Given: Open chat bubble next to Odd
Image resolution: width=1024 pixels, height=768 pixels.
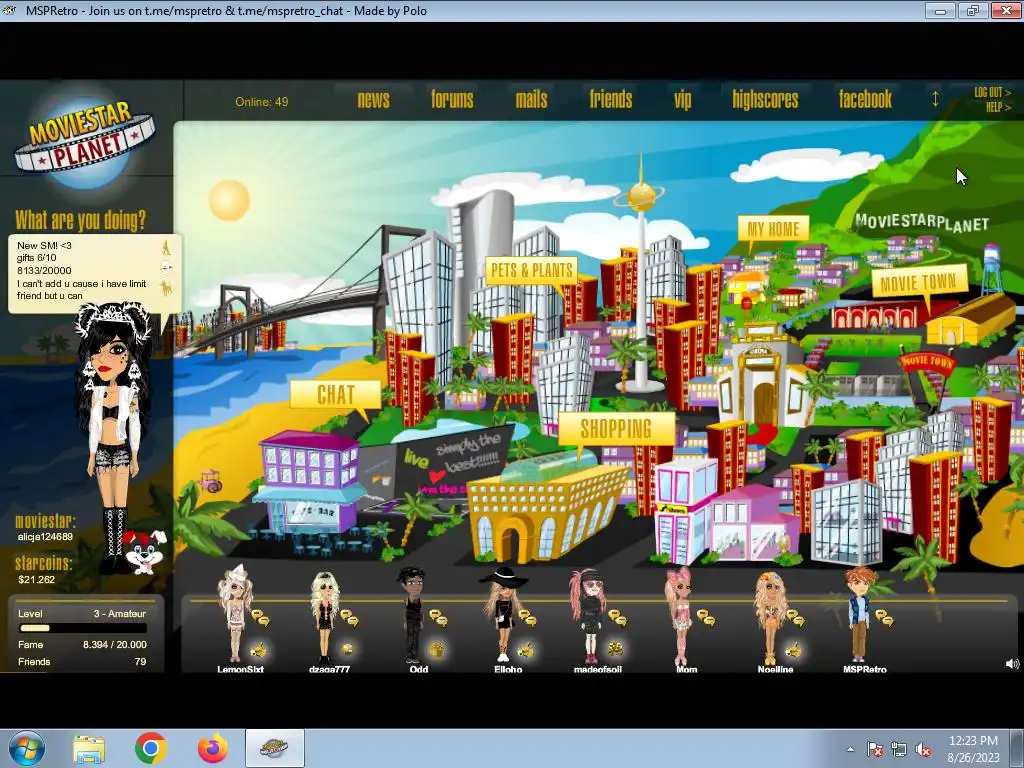Looking at the screenshot, I should [438, 618].
